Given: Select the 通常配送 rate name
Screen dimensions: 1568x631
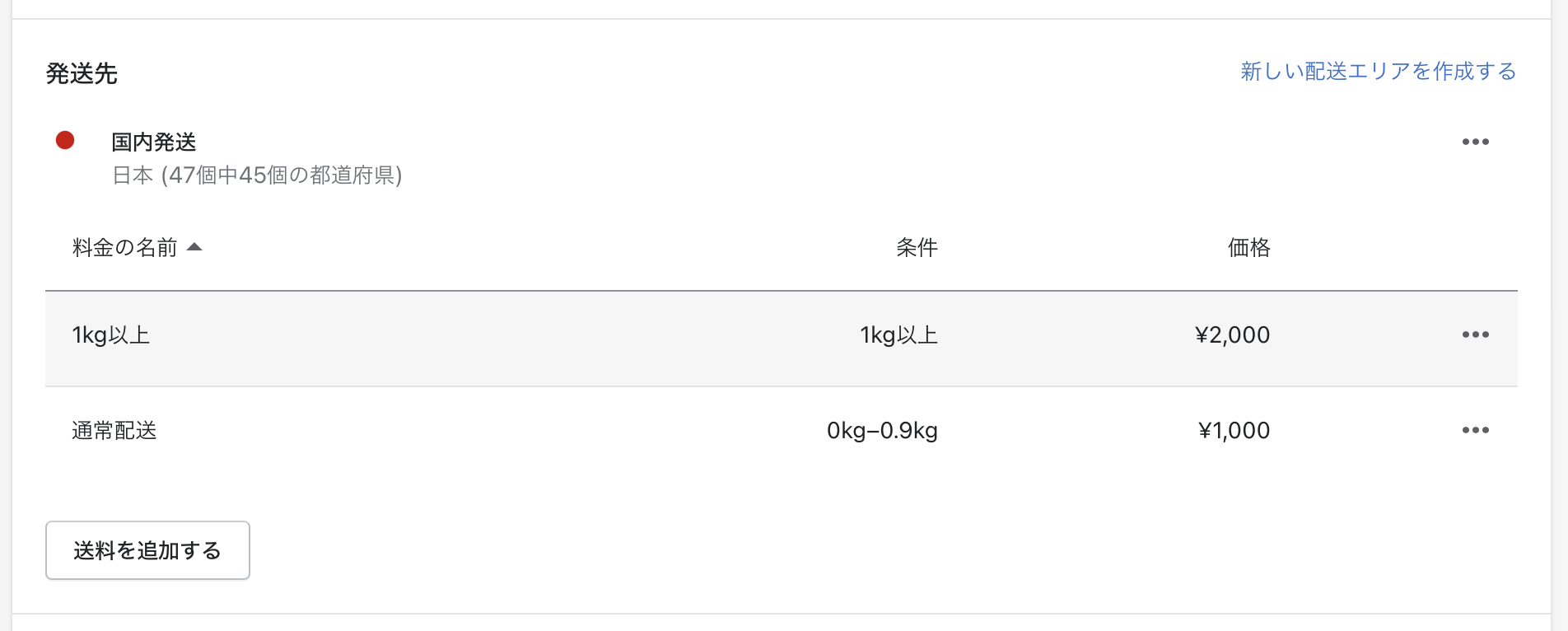Looking at the screenshot, I should 114,431.
